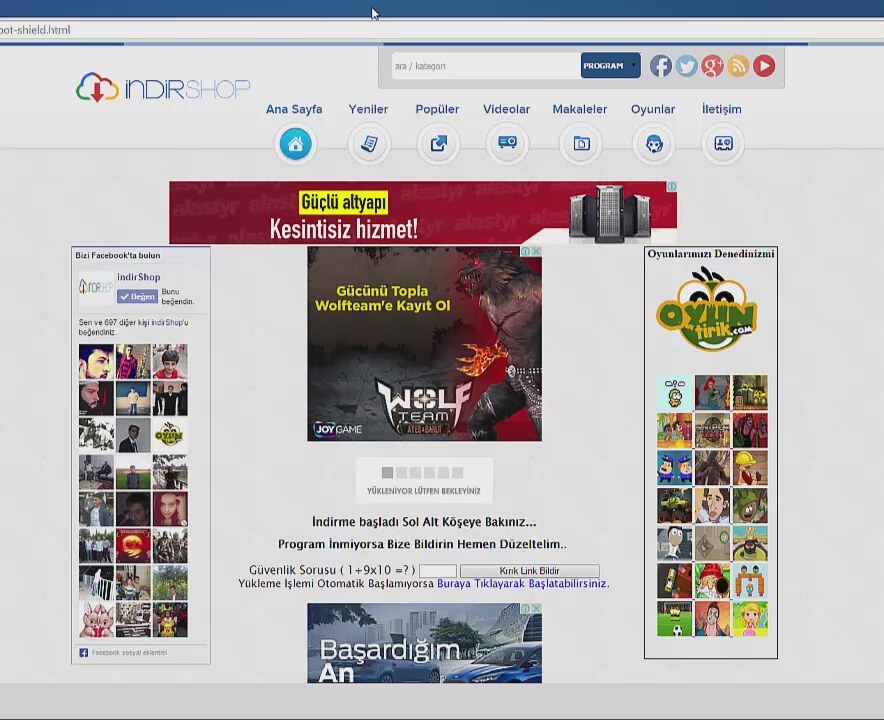This screenshot has width=884, height=720.
Task: Click the Oyunlarımızı Denedinizmi heading
Action: pos(711,254)
